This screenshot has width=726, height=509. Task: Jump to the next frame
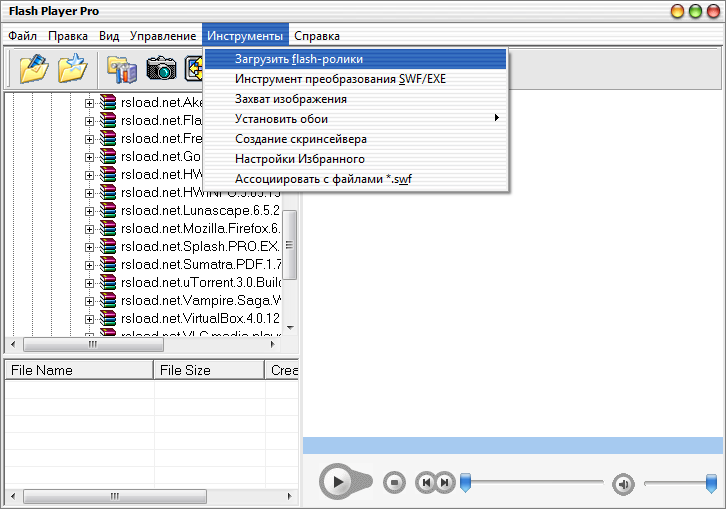coord(445,483)
